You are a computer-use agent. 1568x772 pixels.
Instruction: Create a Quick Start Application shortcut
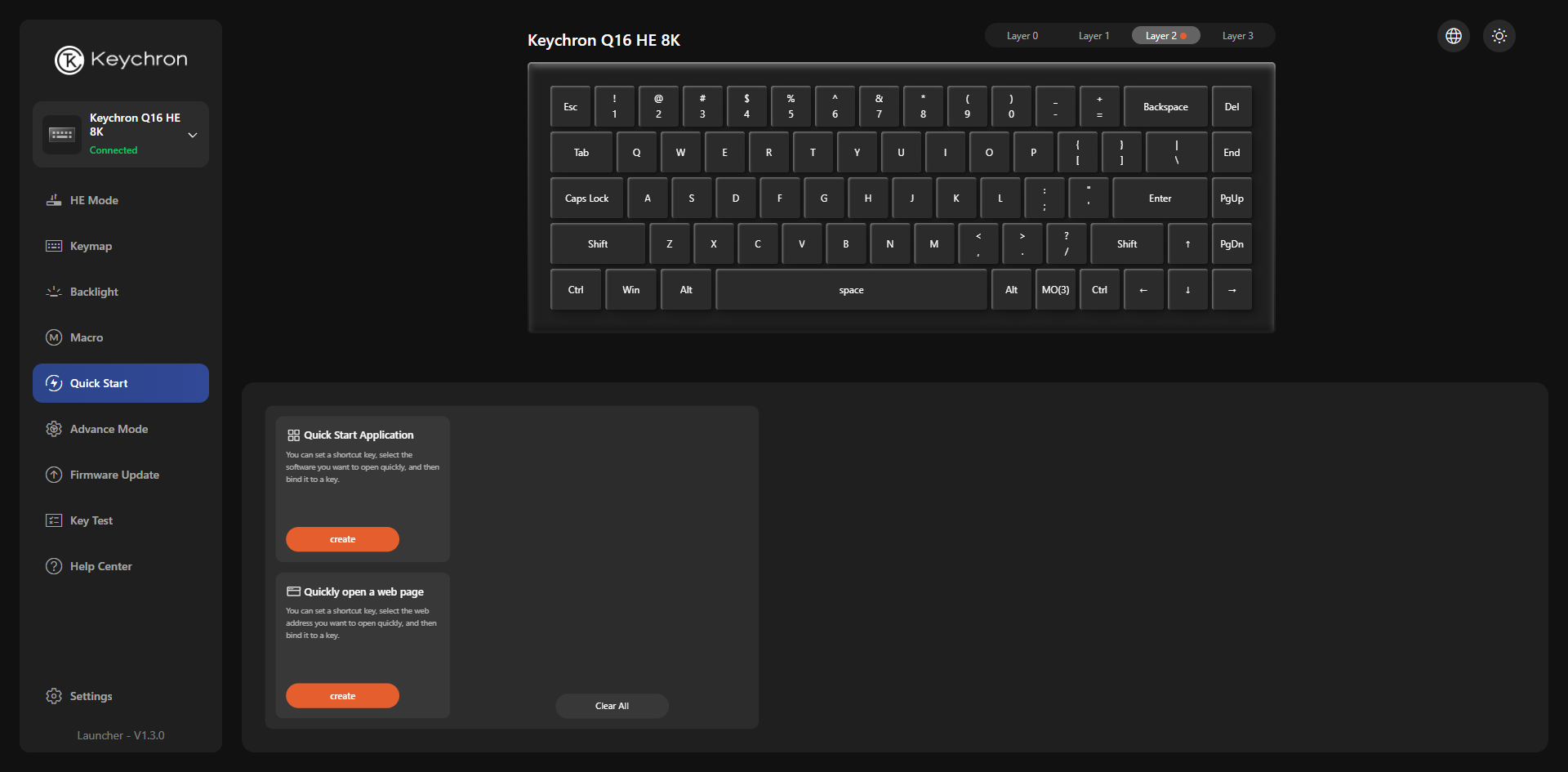click(342, 539)
